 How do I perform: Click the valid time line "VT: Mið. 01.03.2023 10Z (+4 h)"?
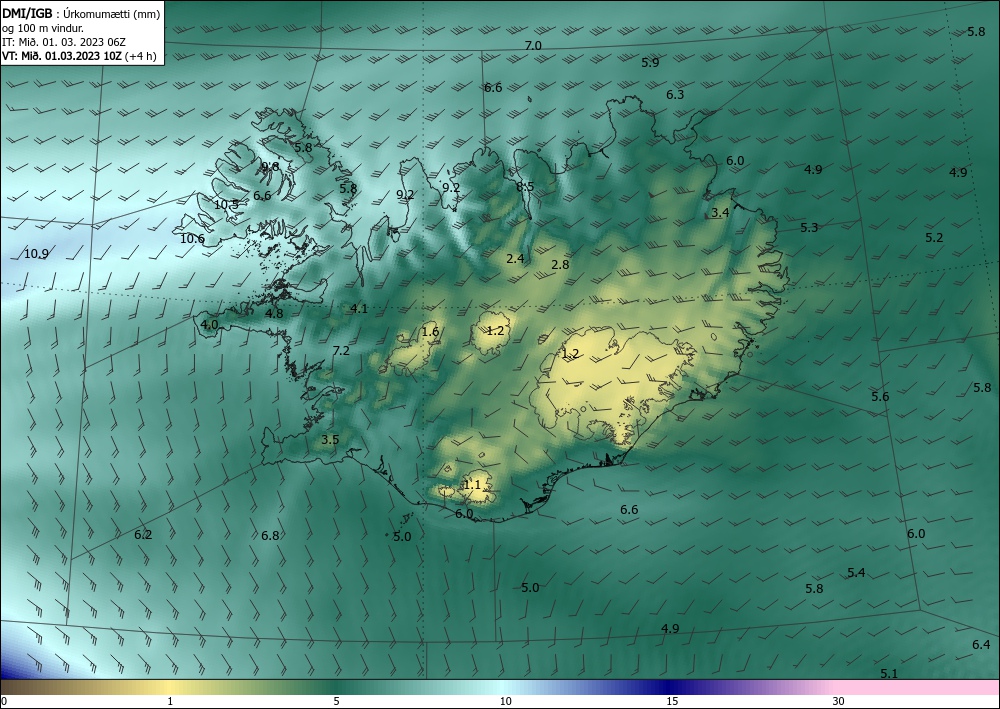(x=79, y=56)
